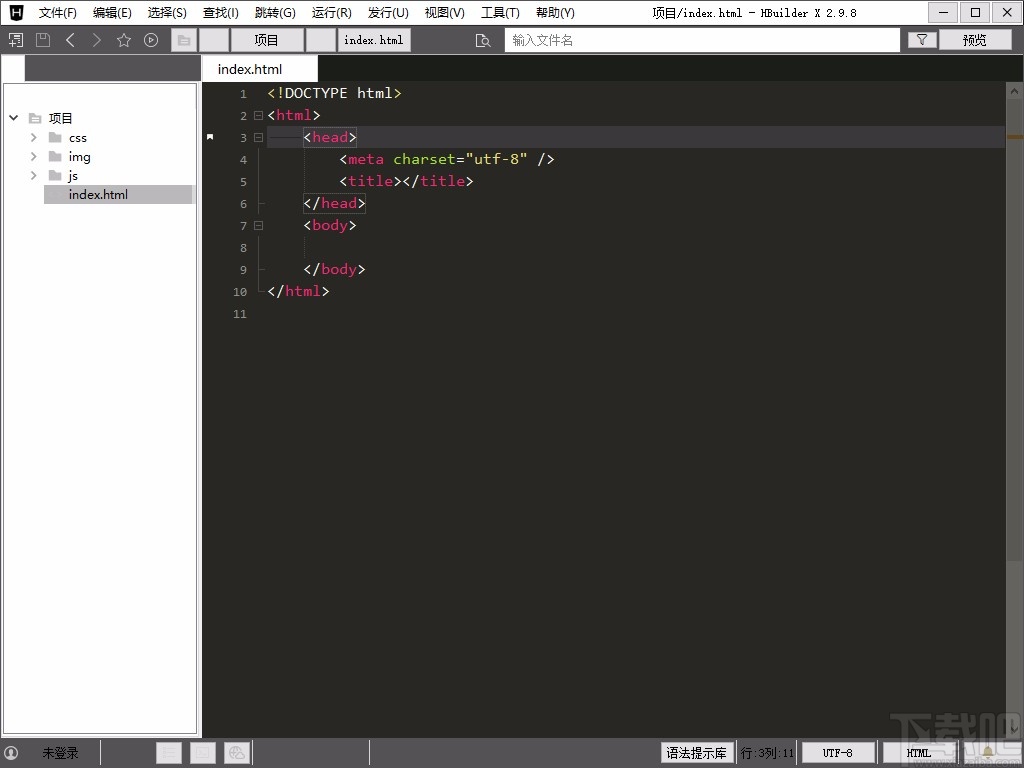Click the new file icon in toolbar
Screen dimensions: 1024x768
pos(15,40)
